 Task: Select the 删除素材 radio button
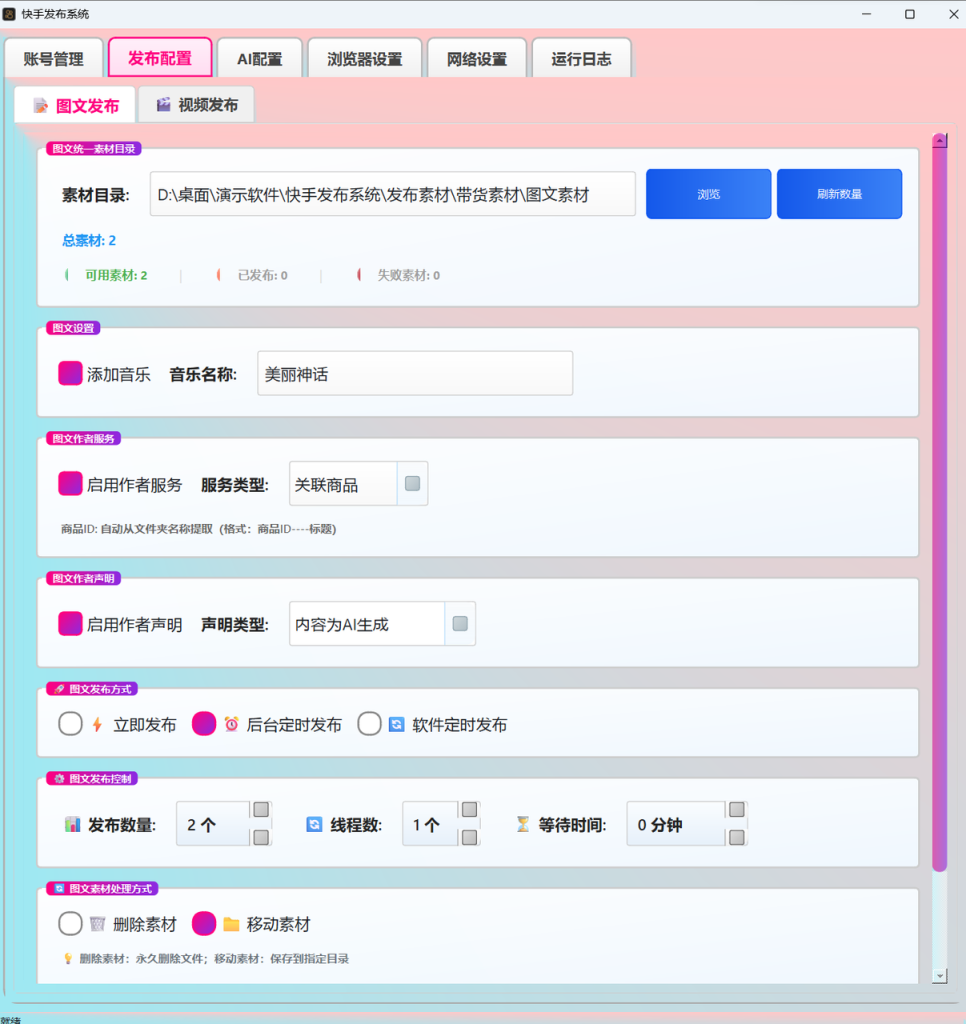pyautogui.click(x=71, y=923)
